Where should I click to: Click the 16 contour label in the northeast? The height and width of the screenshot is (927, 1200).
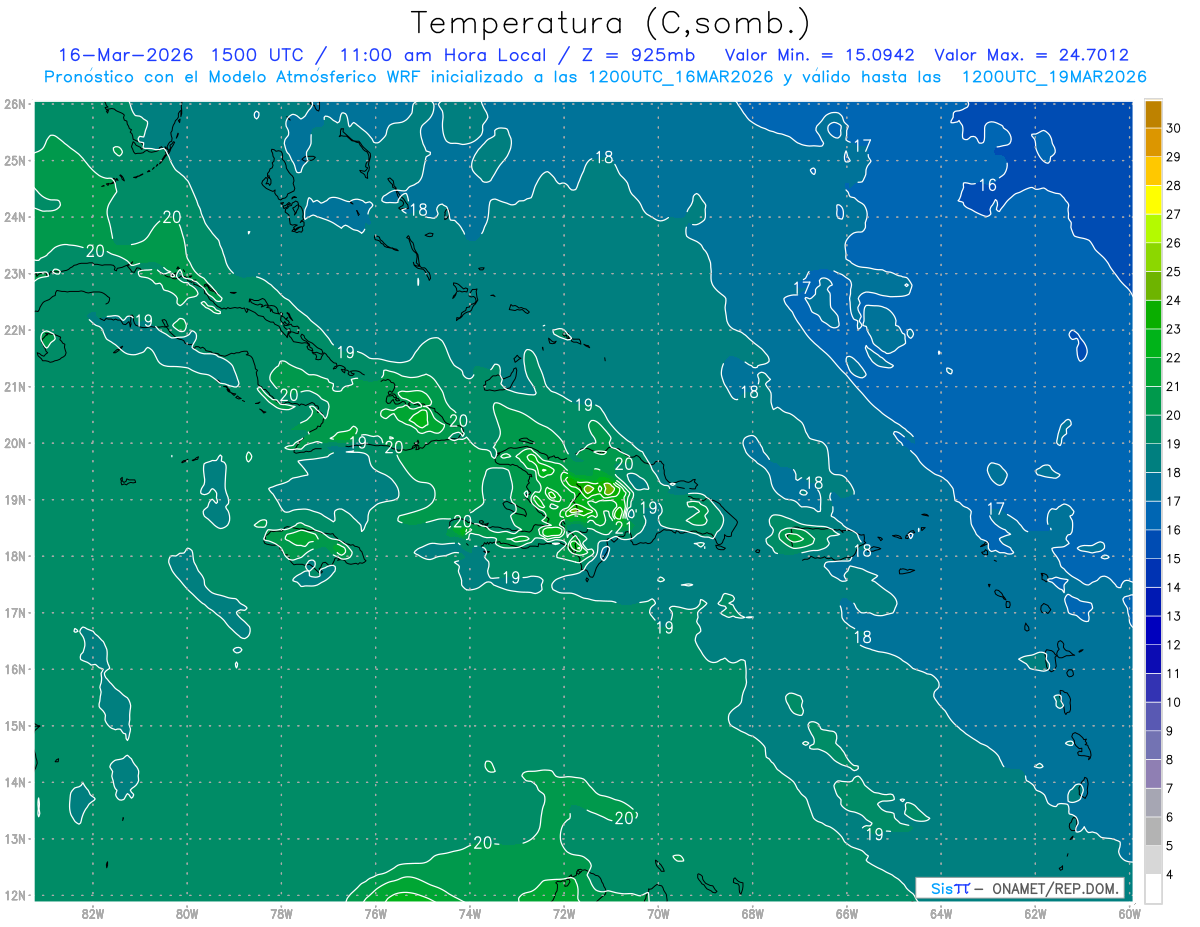tap(988, 186)
